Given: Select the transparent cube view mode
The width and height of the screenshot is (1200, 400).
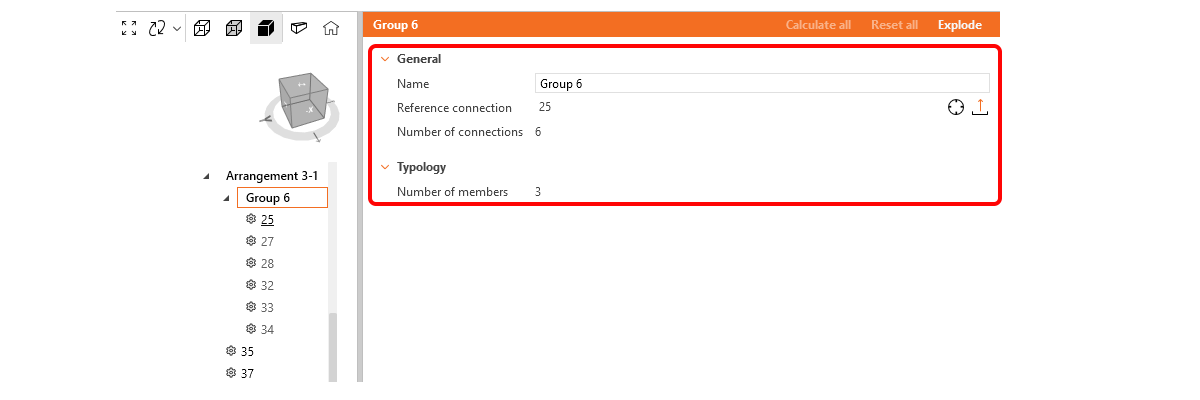Looking at the screenshot, I should [234, 28].
